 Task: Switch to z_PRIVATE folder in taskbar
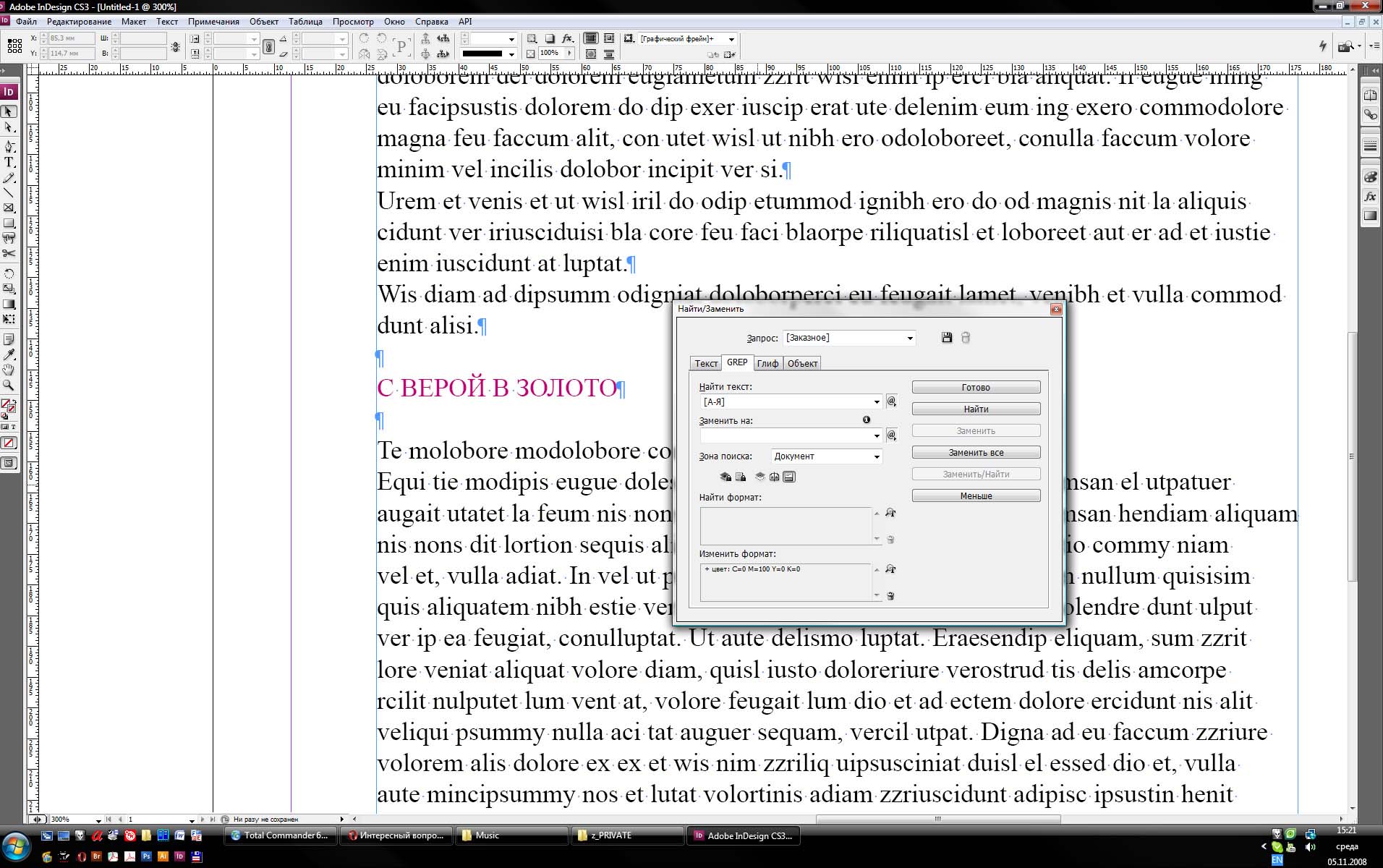627,835
